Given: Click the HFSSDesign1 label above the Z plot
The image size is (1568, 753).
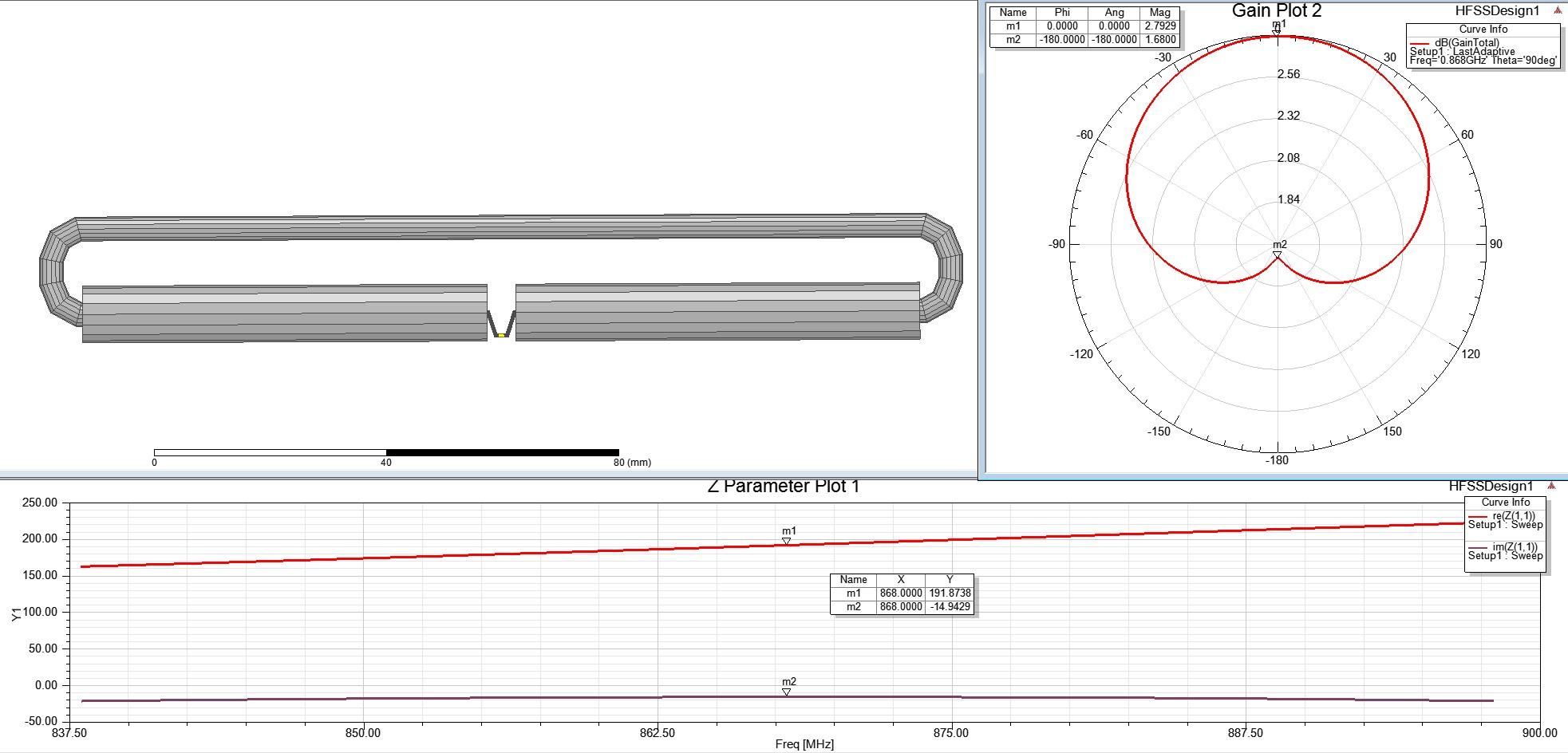Looking at the screenshot, I should [x=1491, y=486].
